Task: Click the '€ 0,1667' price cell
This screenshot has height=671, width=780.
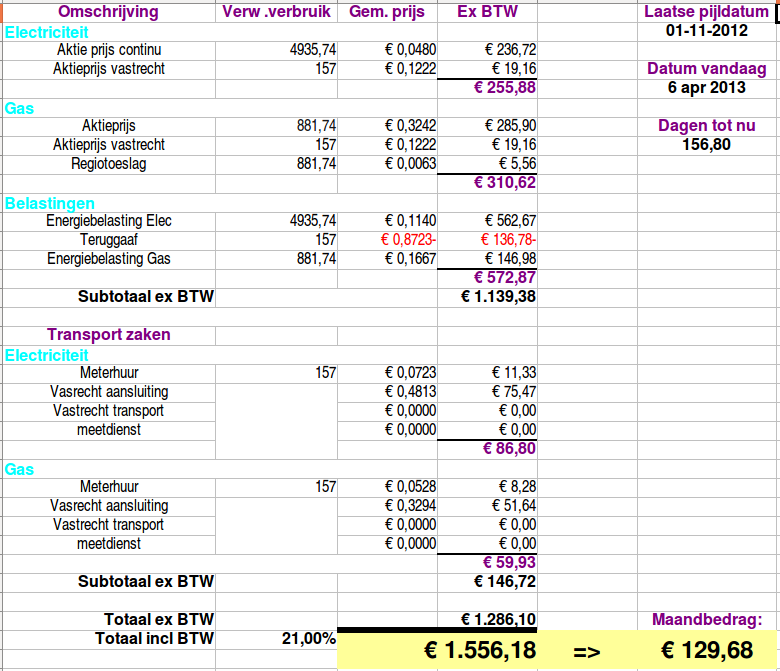Action: point(387,259)
